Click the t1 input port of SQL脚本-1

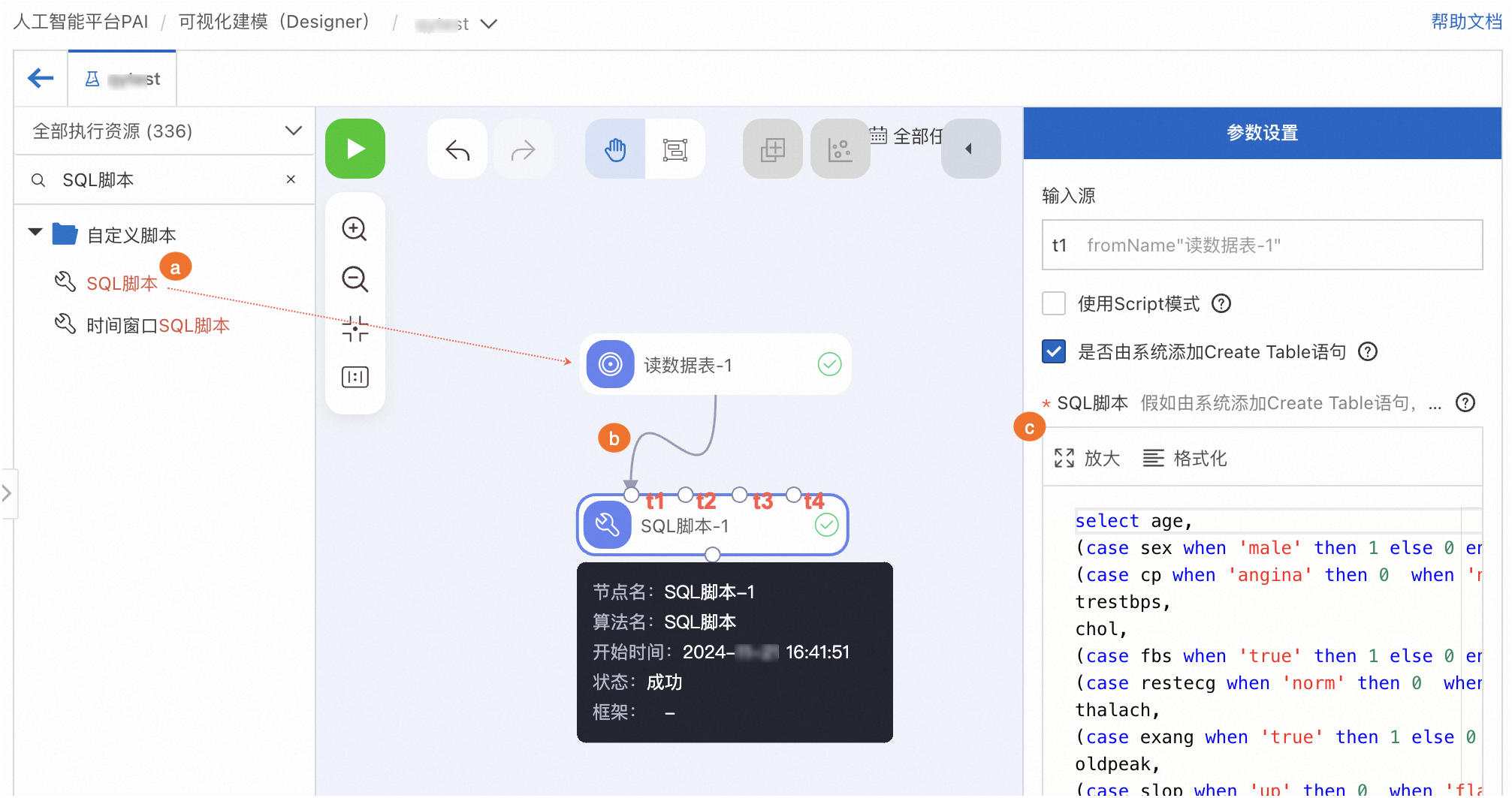[x=631, y=495]
